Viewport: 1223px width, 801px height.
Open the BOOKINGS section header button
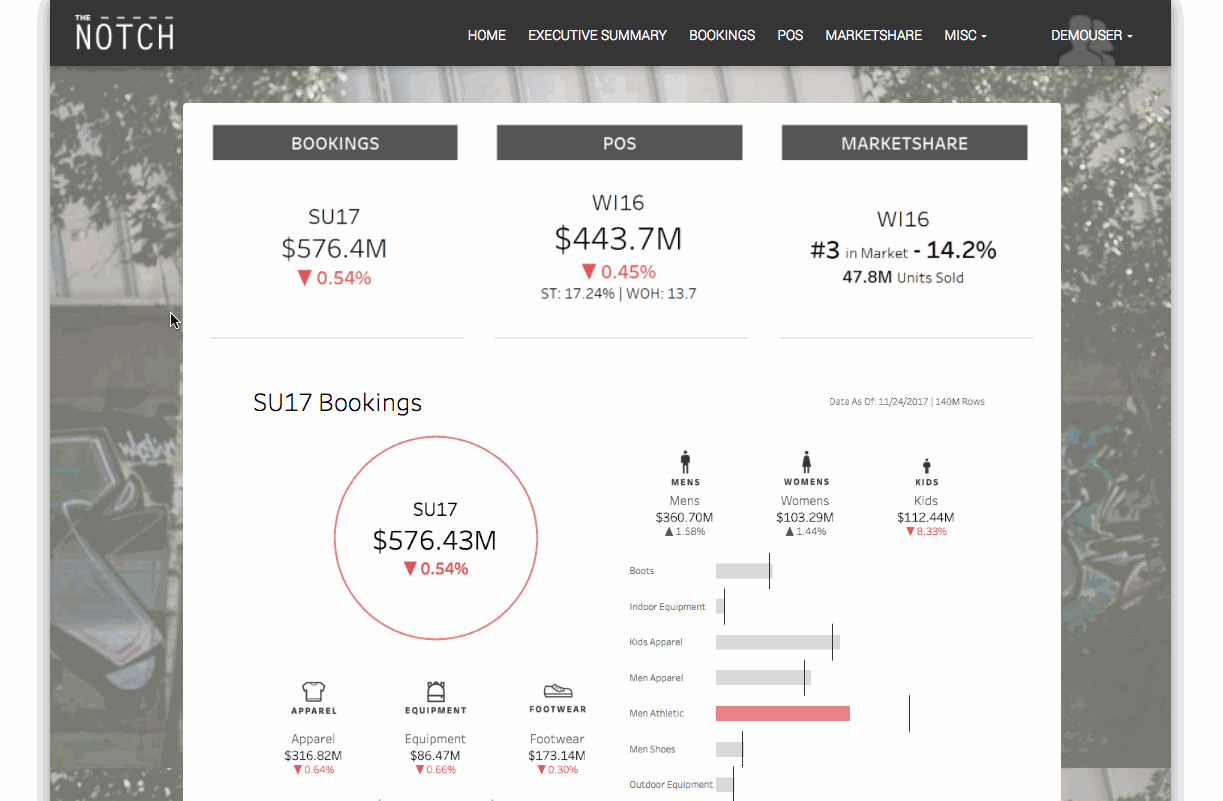334,142
